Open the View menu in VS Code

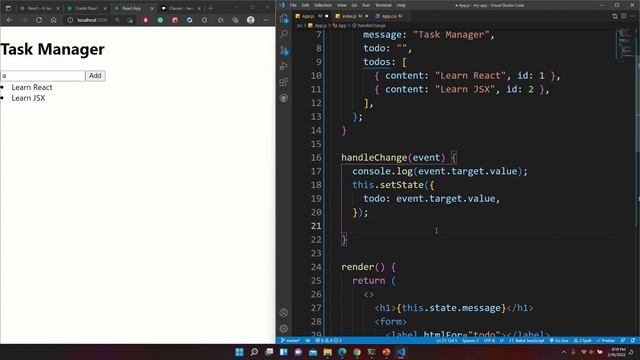342,5
